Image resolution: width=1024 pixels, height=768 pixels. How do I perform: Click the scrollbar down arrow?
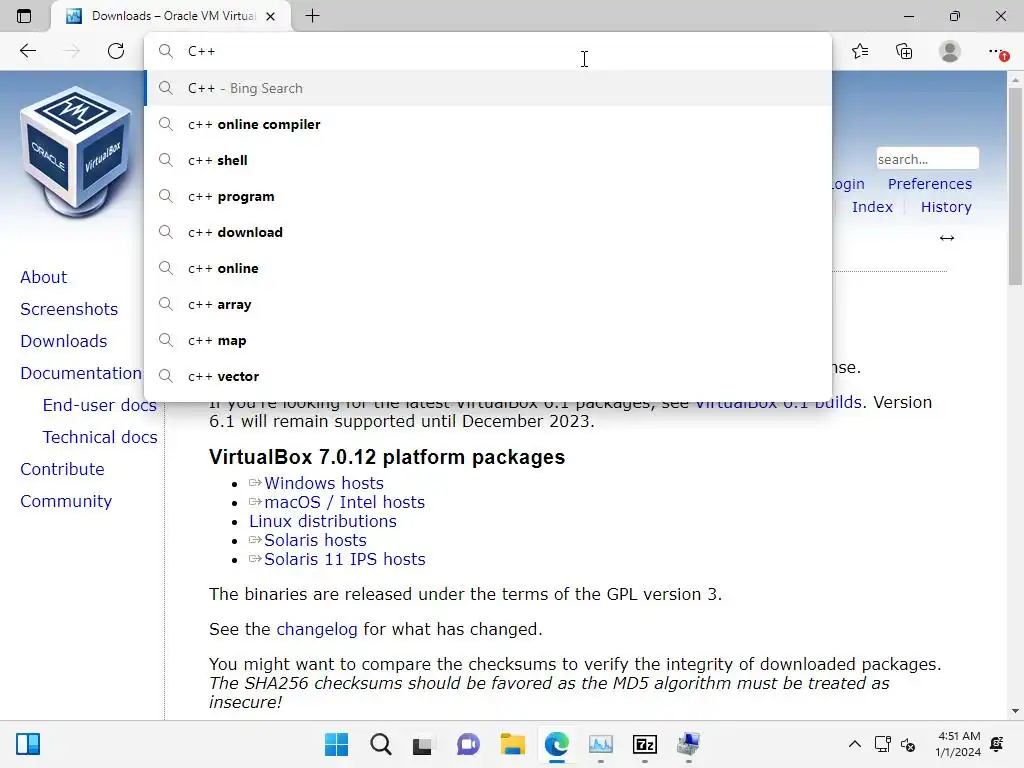coord(1015,711)
